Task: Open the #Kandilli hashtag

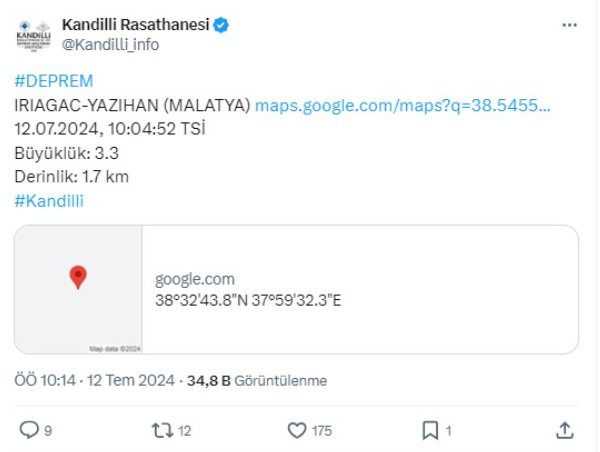Action: click(49, 201)
